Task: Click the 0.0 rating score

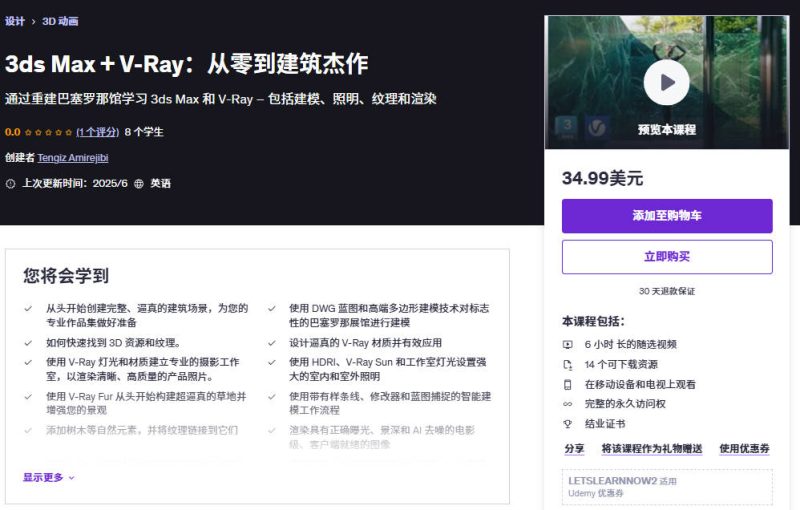Action: (13, 132)
